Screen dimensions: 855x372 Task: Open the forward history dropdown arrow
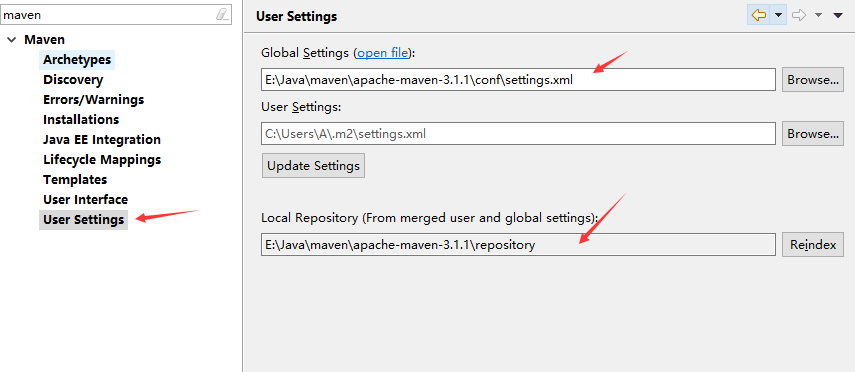[x=818, y=16]
